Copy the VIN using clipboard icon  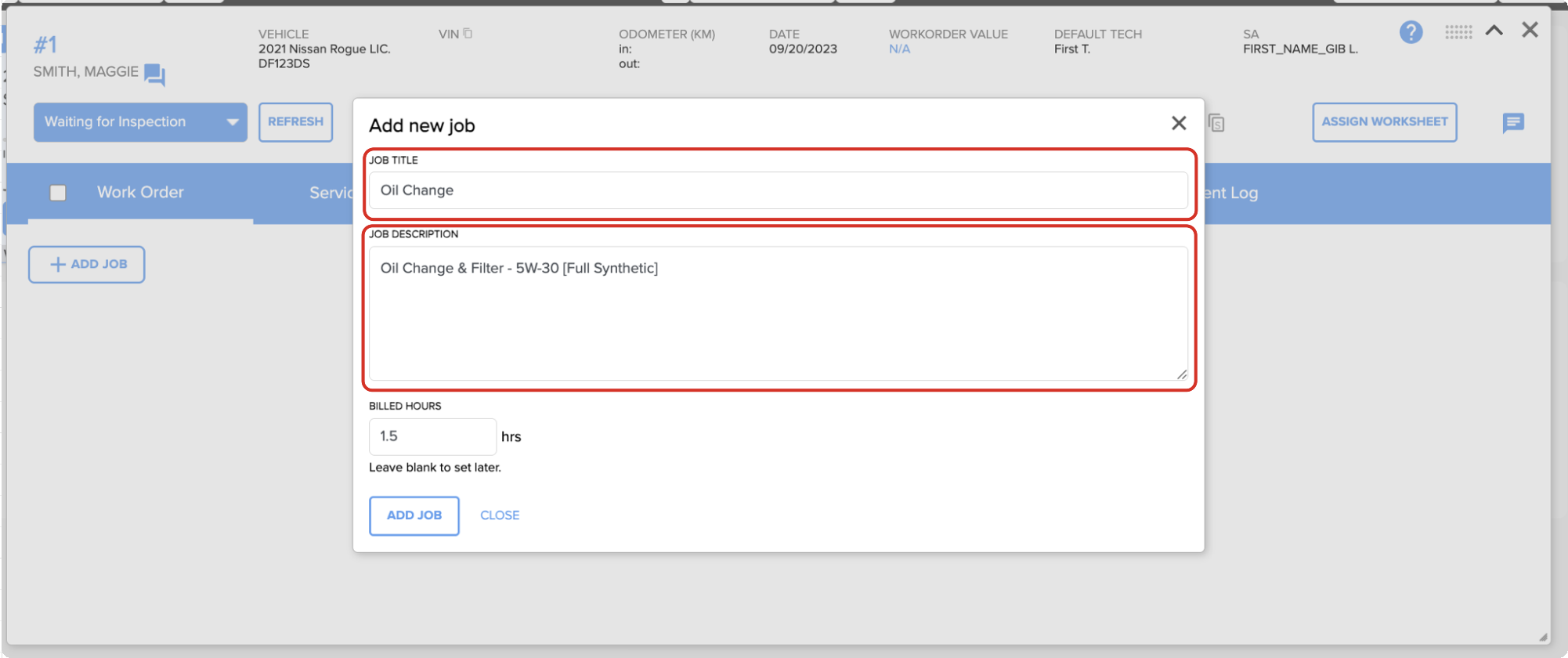[x=468, y=34]
